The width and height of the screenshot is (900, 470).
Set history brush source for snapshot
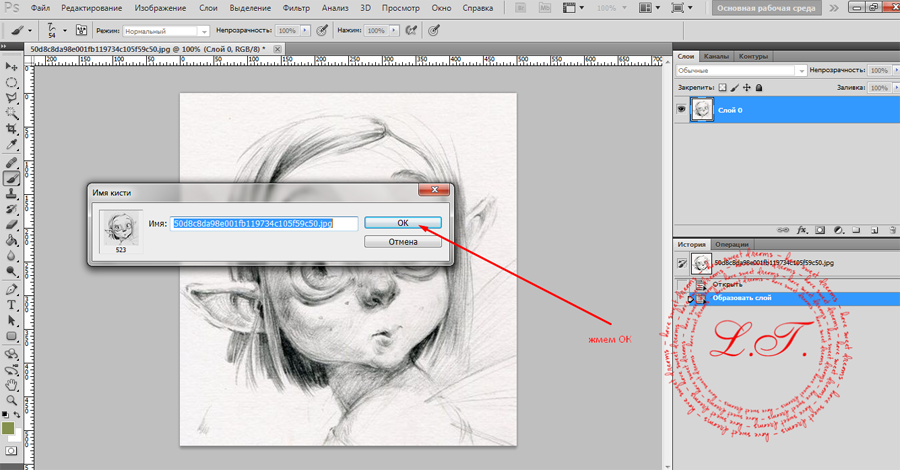pos(681,263)
